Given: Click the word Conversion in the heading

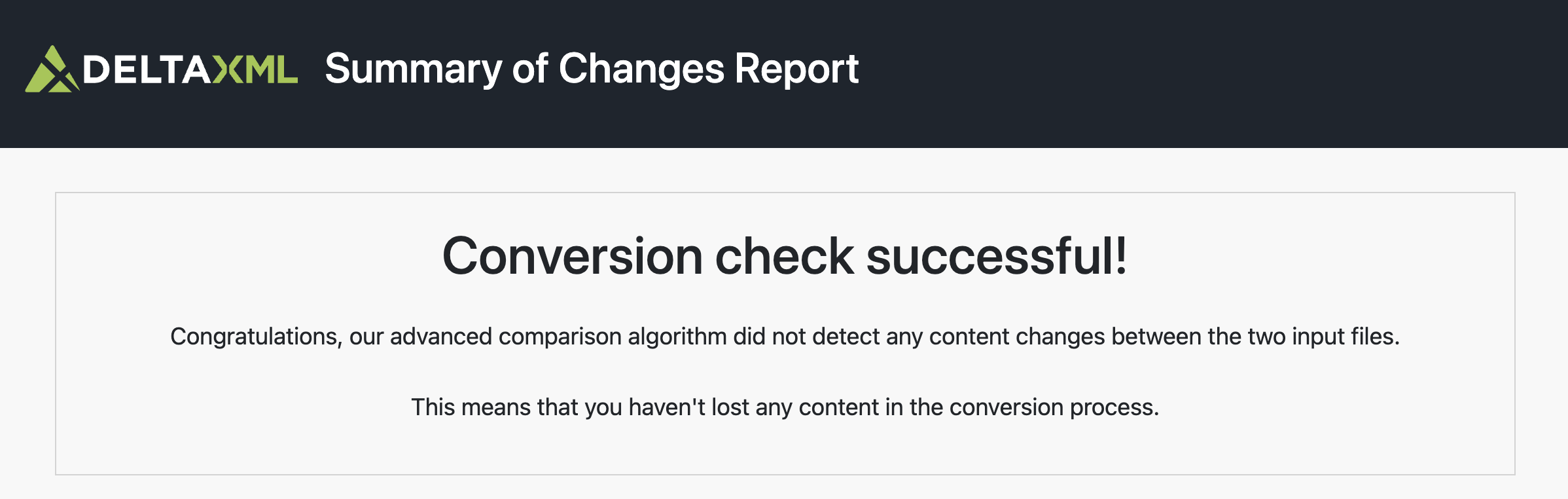Looking at the screenshot, I should point(573,256).
